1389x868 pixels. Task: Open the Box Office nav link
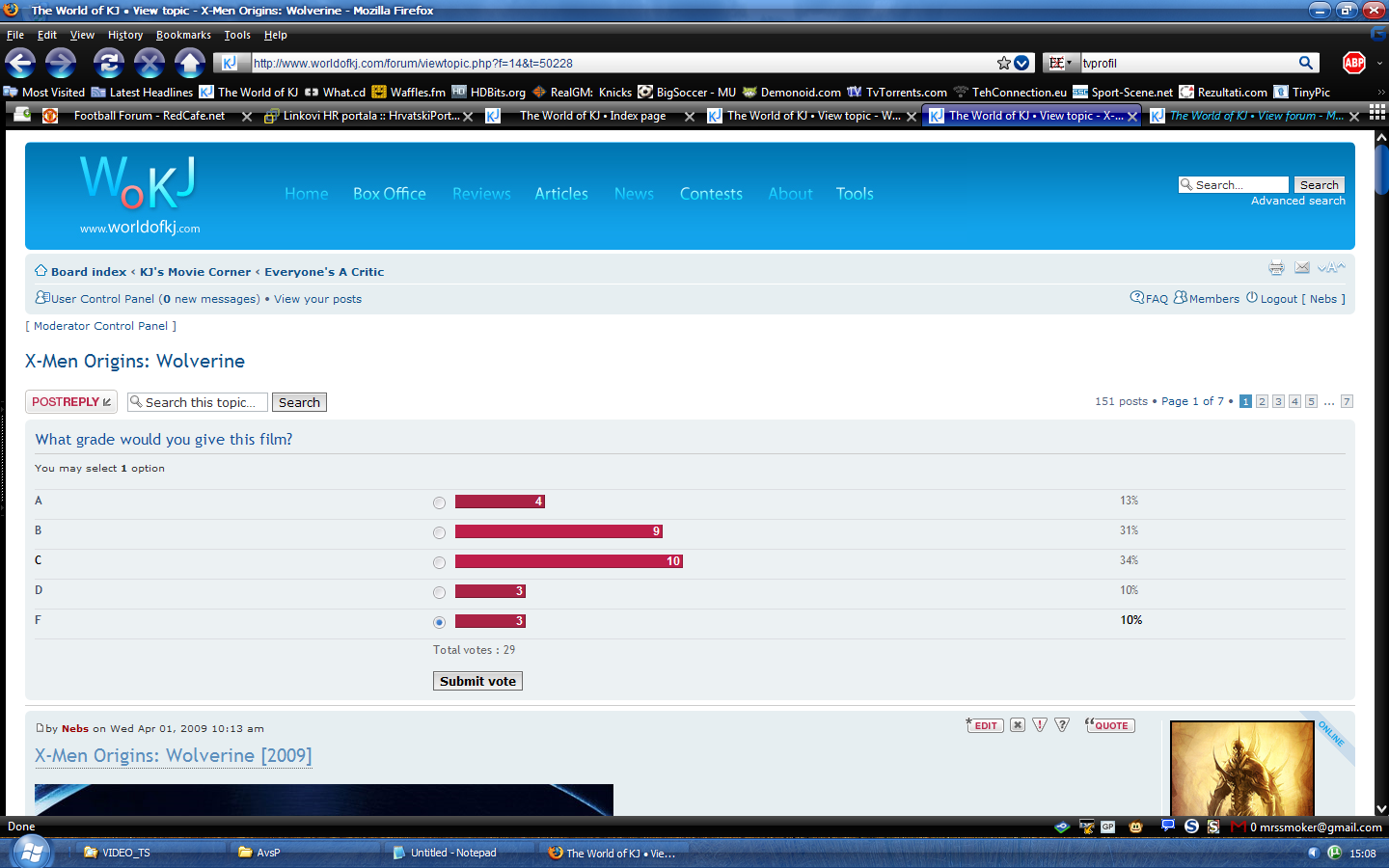coord(390,194)
